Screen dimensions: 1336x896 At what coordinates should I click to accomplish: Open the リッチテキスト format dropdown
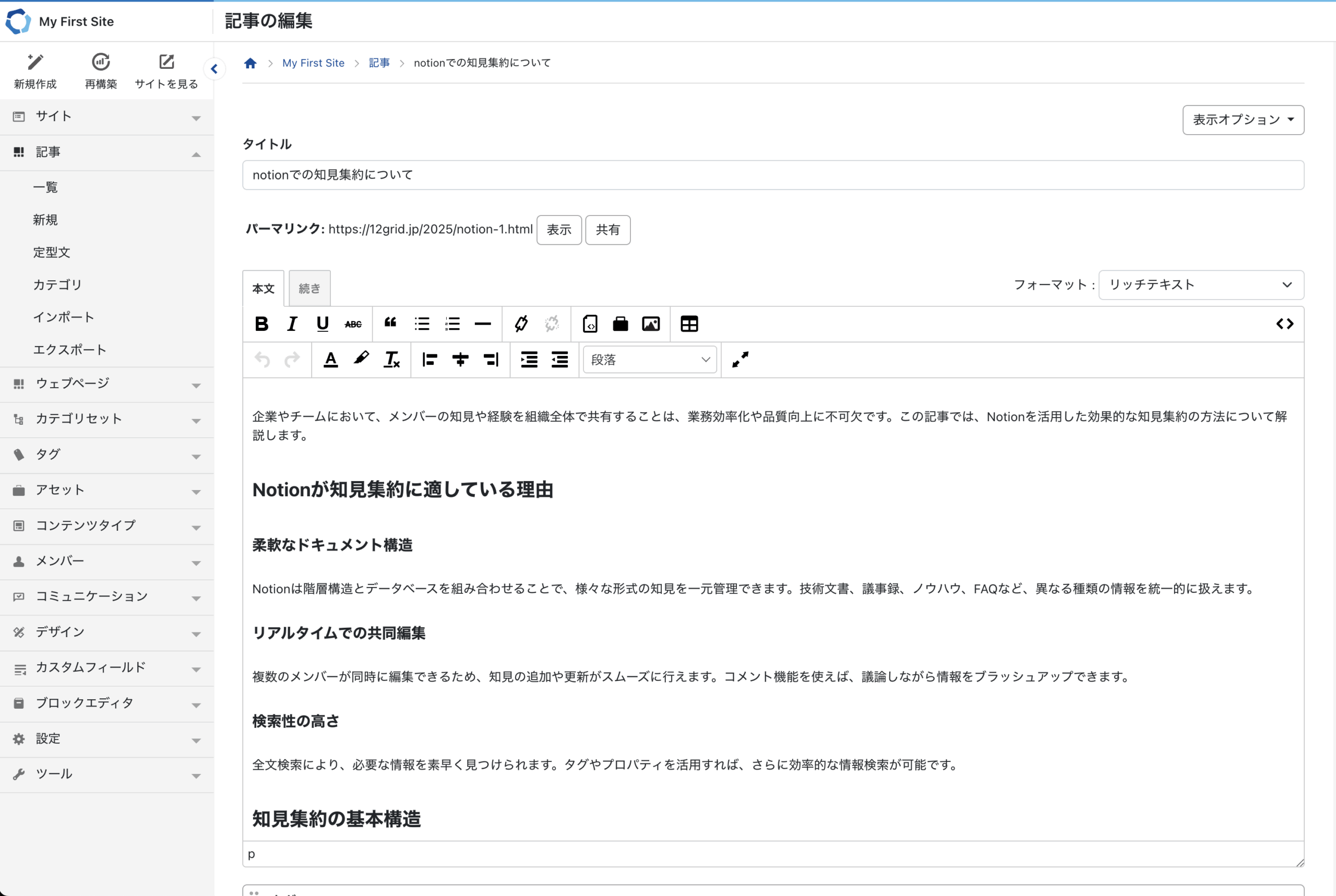[1200, 284]
